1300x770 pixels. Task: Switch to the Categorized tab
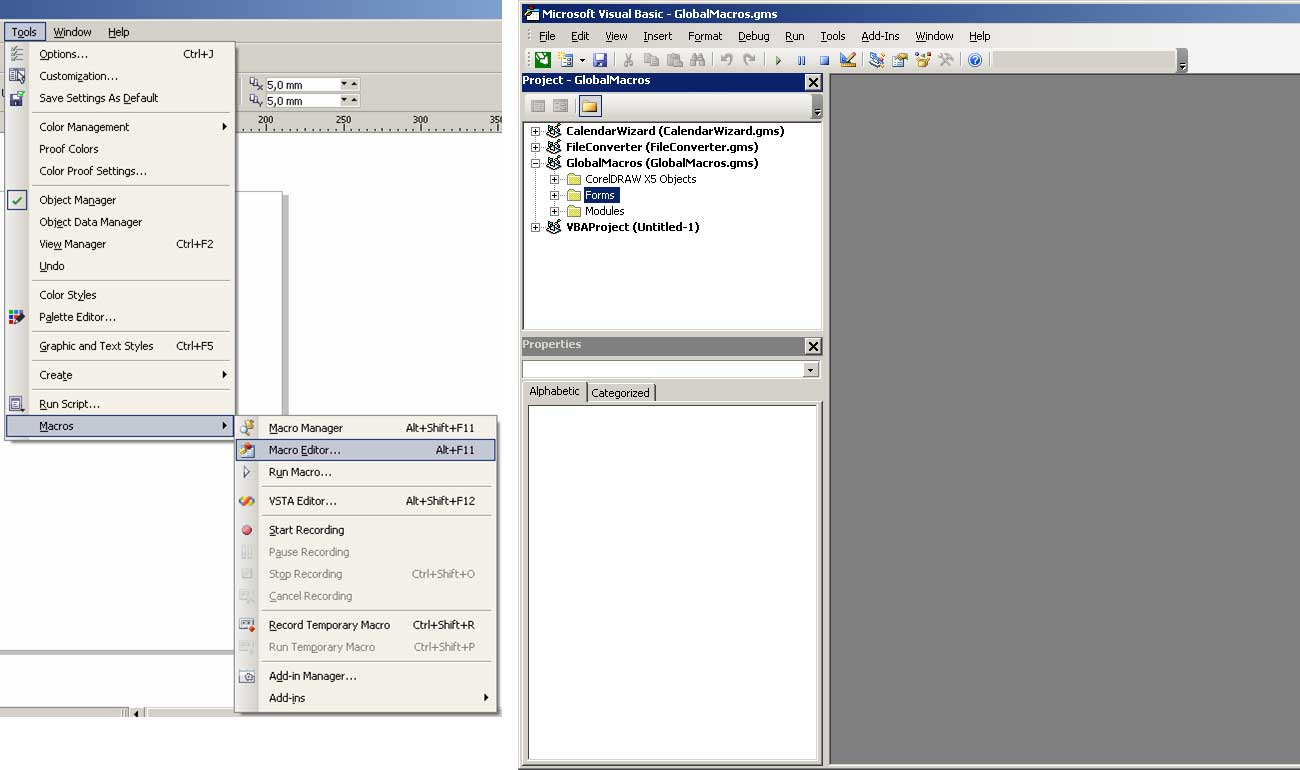click(620, 393)
